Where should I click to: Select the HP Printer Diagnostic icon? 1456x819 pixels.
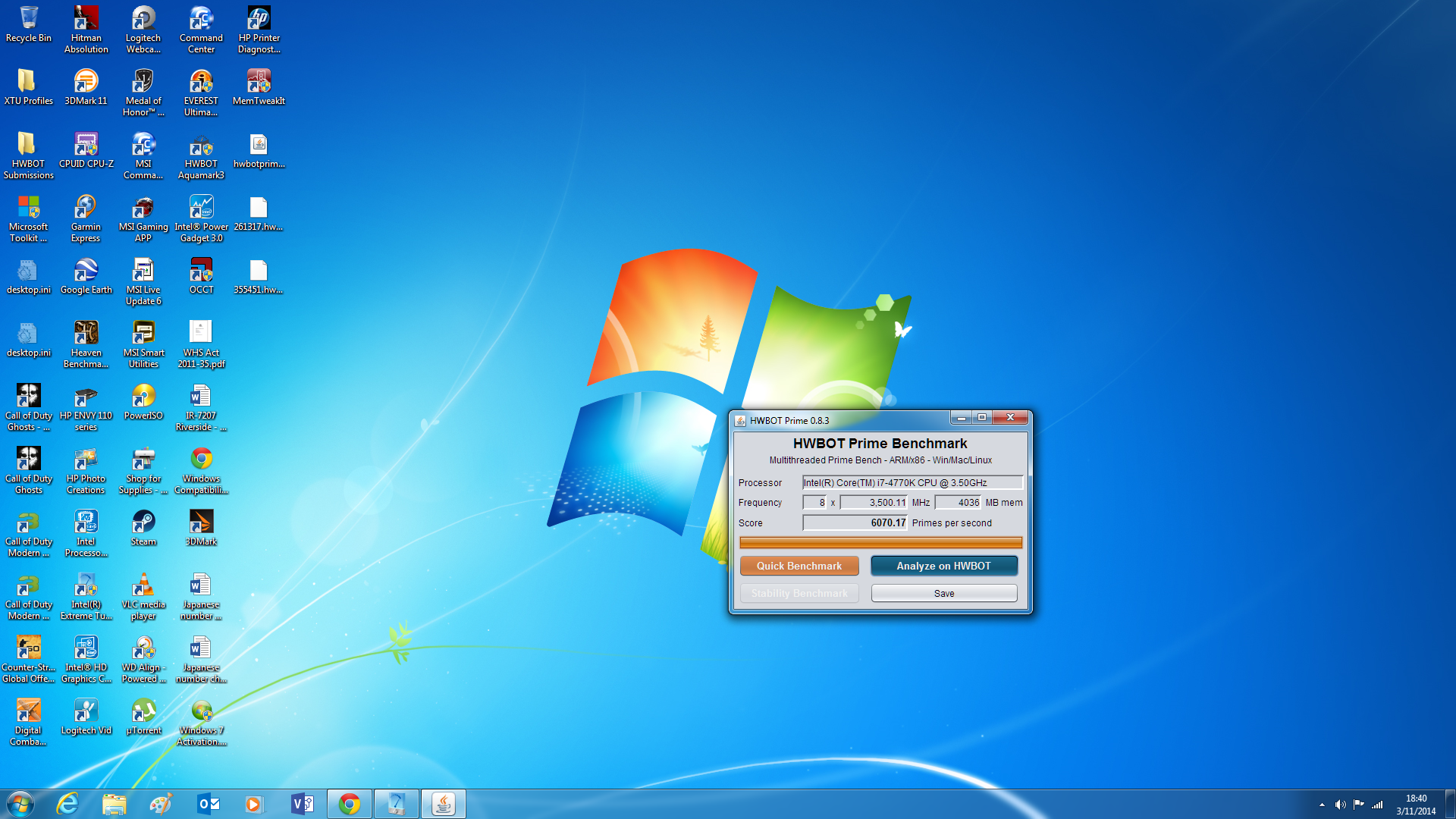point(259,30)
